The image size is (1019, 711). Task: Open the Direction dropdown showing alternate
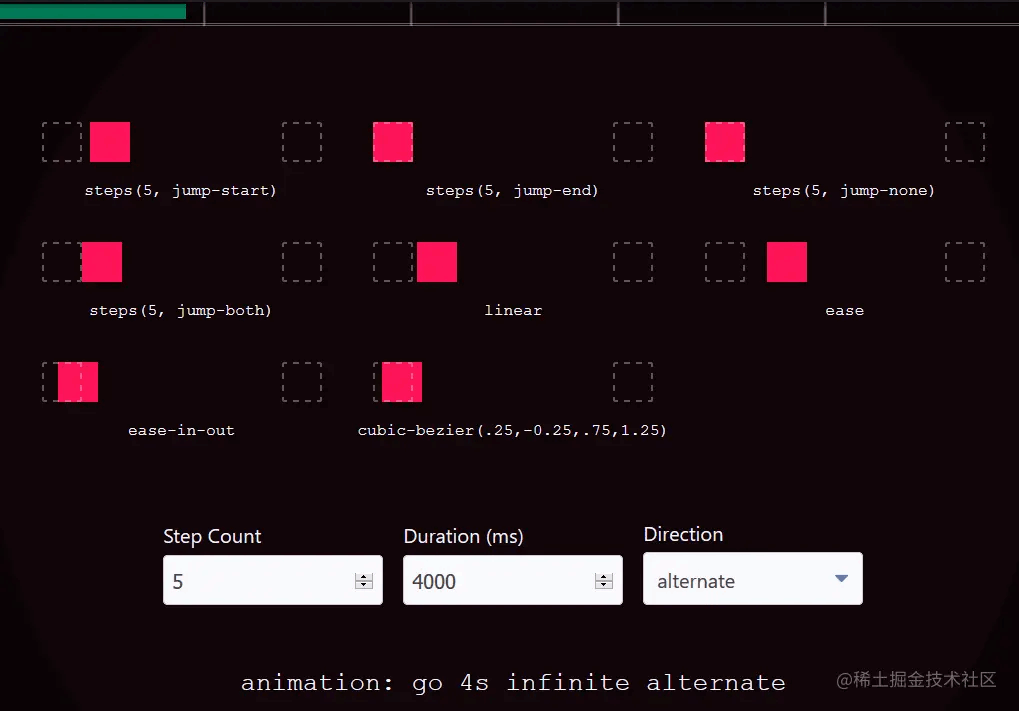(740, 580)
